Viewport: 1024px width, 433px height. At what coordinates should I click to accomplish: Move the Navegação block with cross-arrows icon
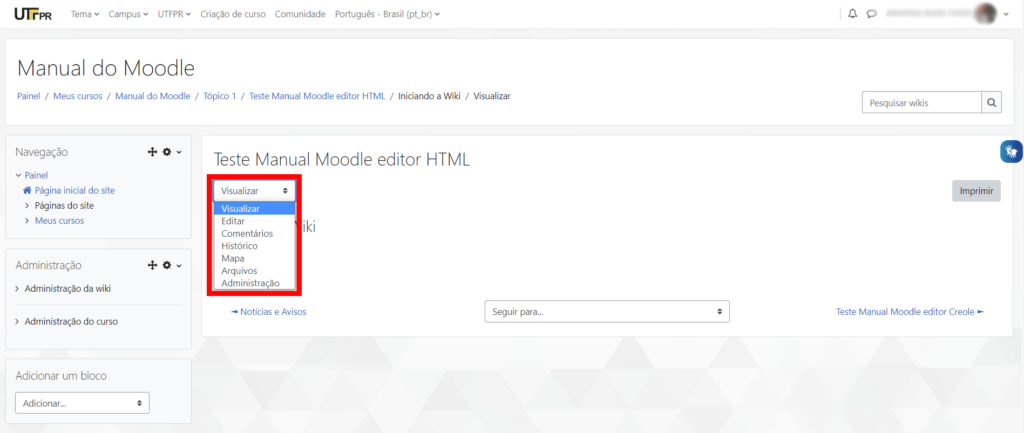coord(152,152)
